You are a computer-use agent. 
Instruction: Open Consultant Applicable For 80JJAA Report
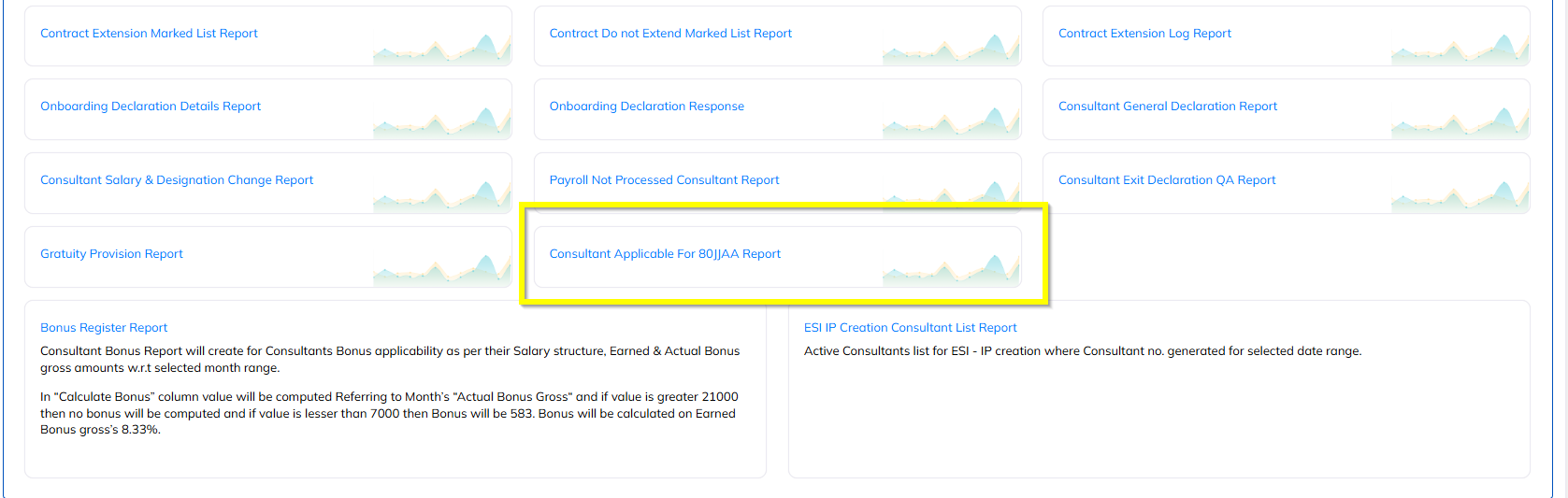[665, 254]
